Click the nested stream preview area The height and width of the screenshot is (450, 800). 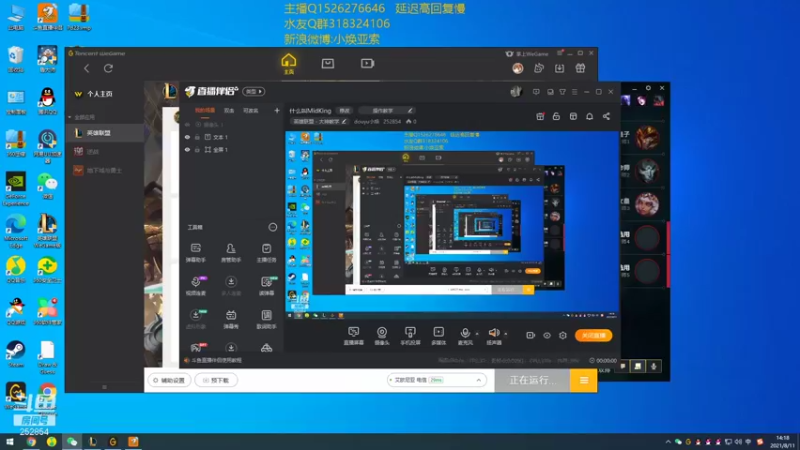[x=452, y=225]
